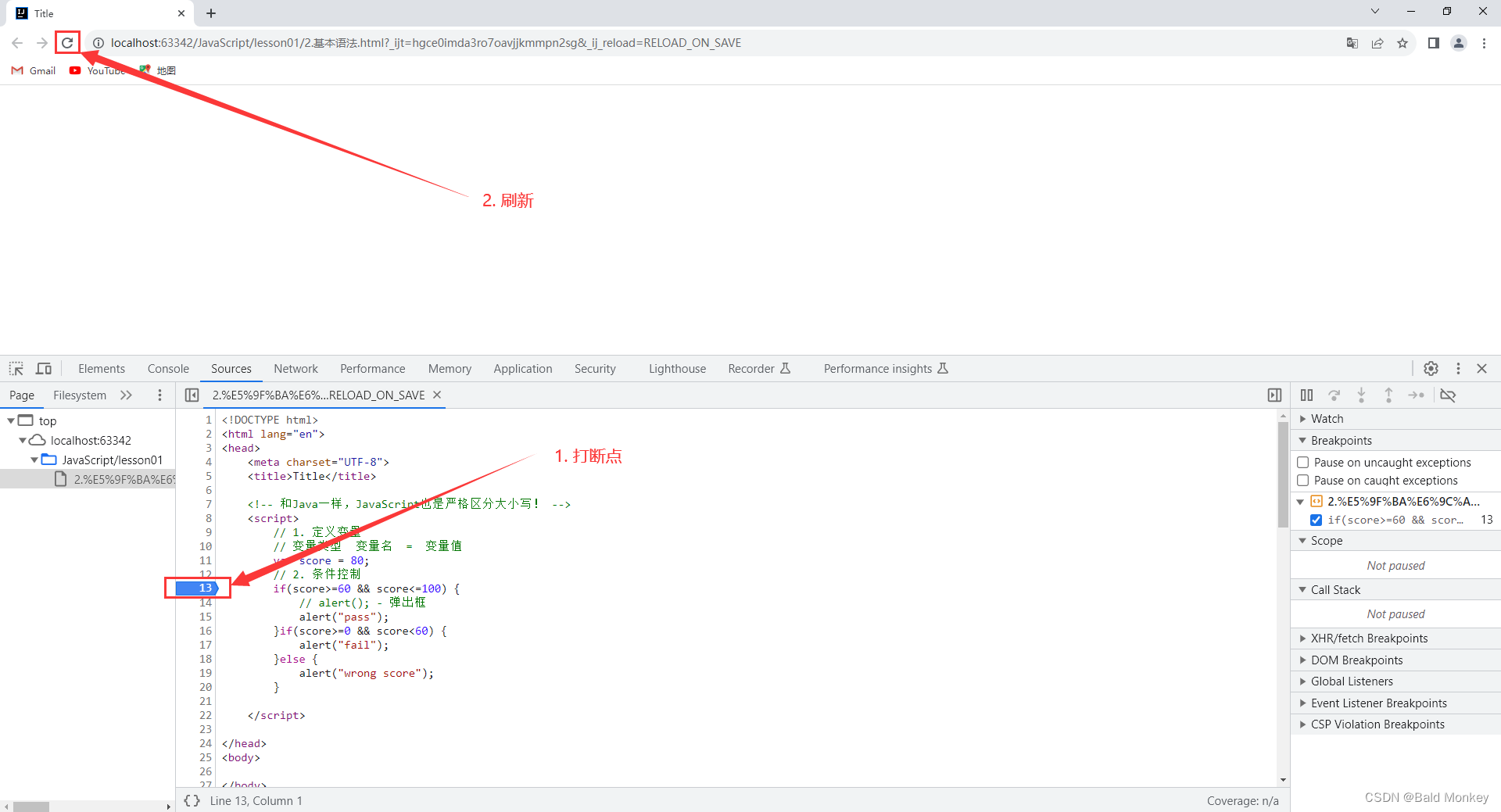Collapse the JavaScript/lesson01 folder
This screenshot has width=1501, height=812.
[34, 460]
